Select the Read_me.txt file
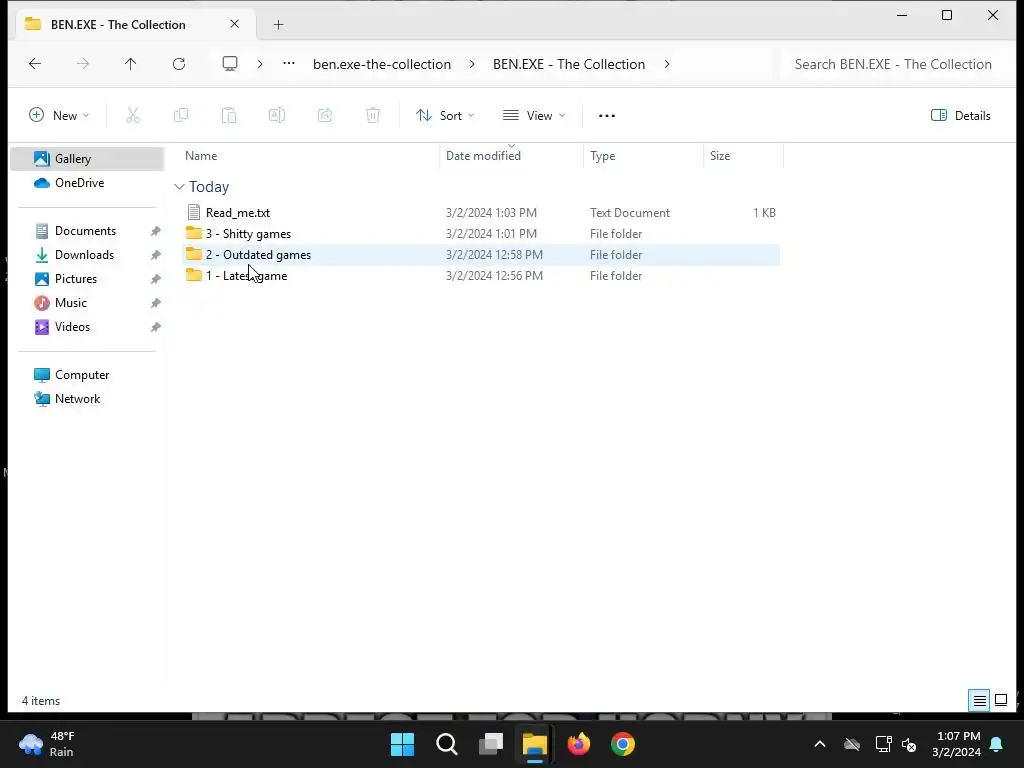Image resolution: width=1024 pixels, height=768 pixels. (x=481, y=213)
